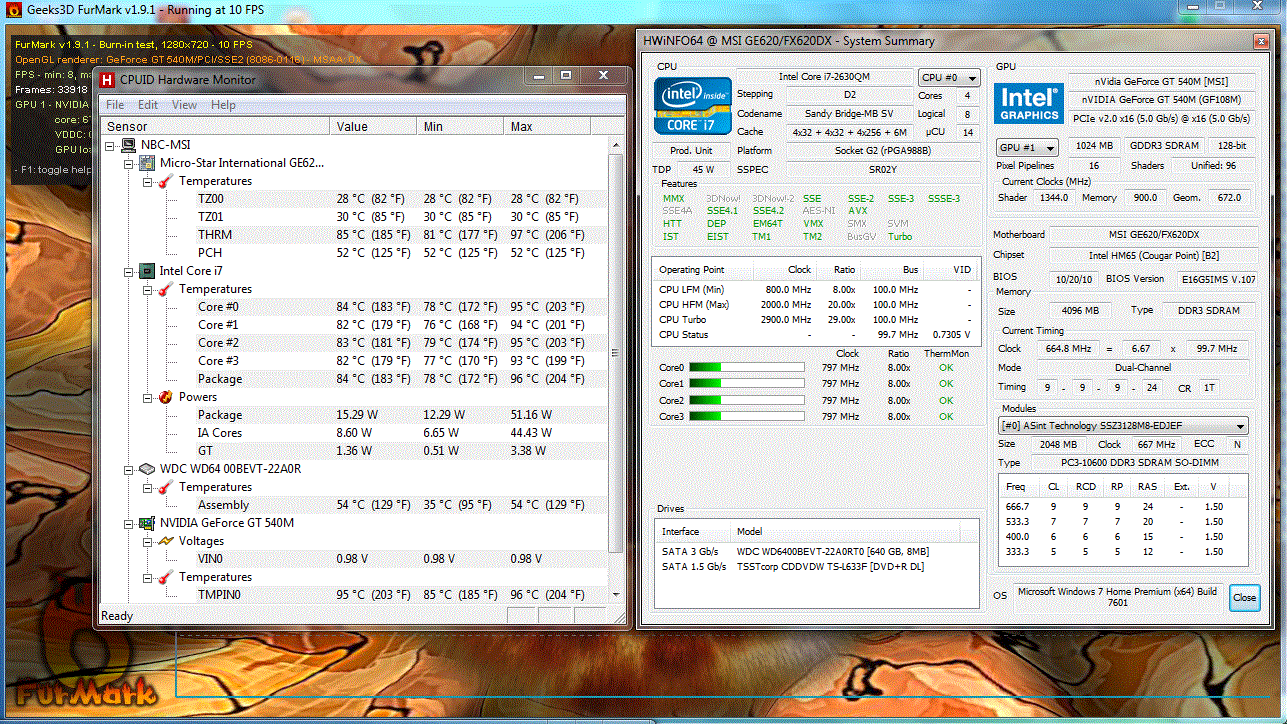Click the 'E16G5IMS V.107' BIOS version value
Image resolution: width=1287 pixels, height=724 pixels.
(1218, 279)
